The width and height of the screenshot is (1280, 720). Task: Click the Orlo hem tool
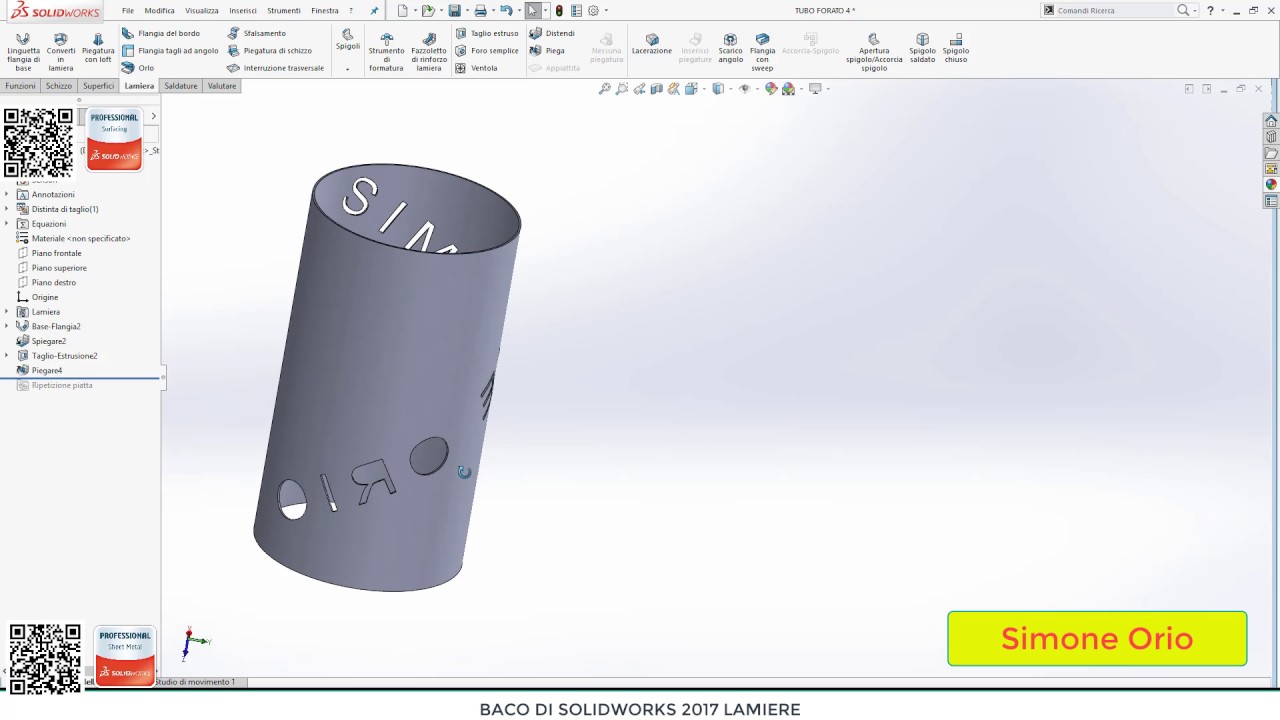tap(138, 68)
